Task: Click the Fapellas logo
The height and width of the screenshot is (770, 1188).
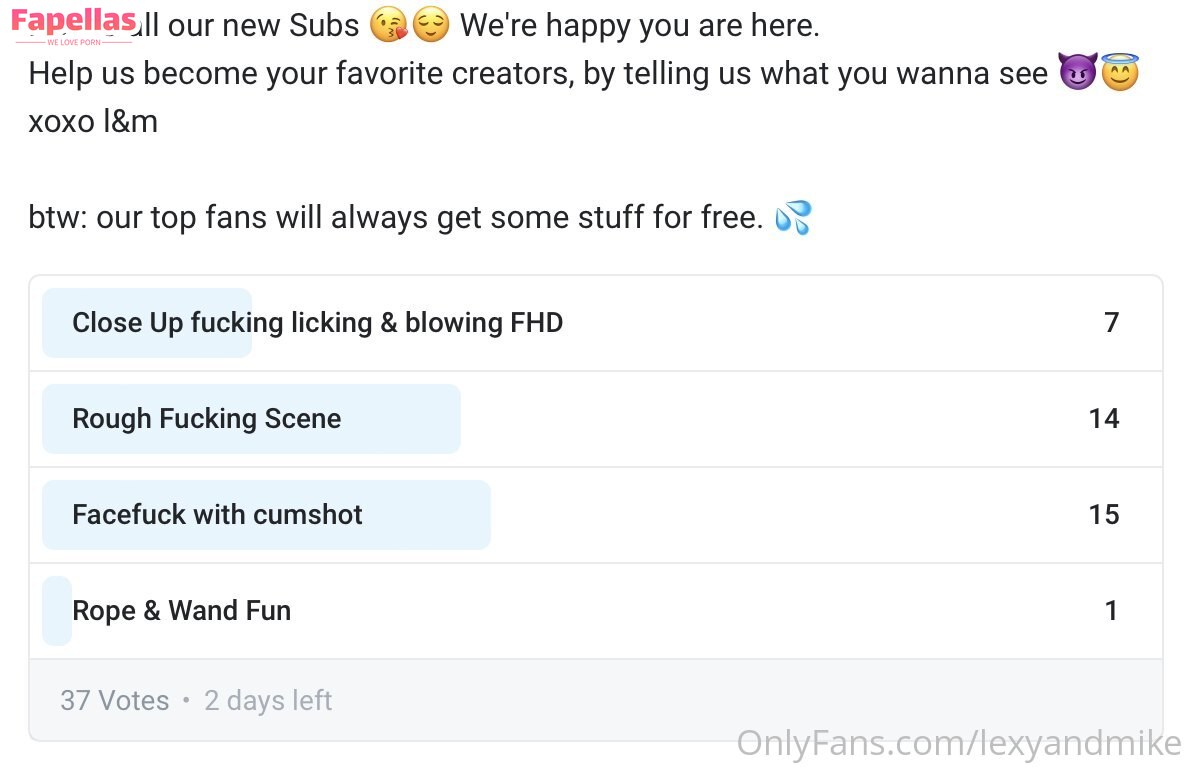Action: tap(75, 24)
